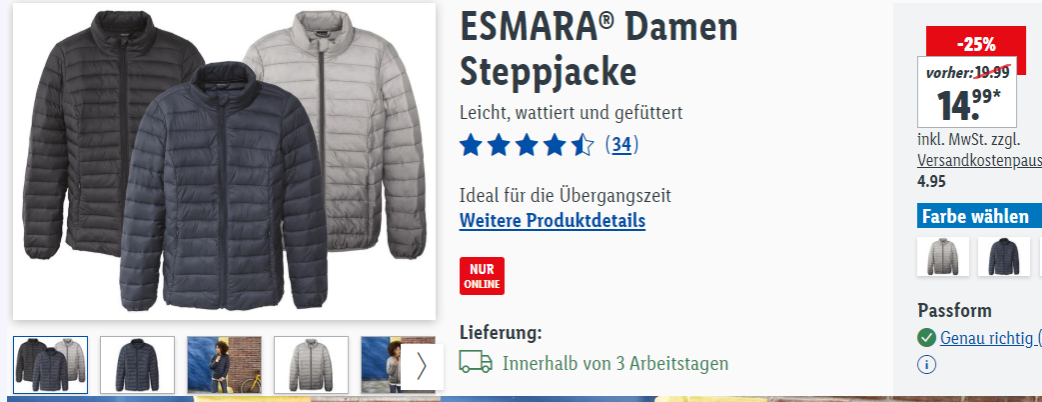The image size is (1042, 402).
Task: Click the green checkmark next to Genau richtig
Action: tap(926, 338)
